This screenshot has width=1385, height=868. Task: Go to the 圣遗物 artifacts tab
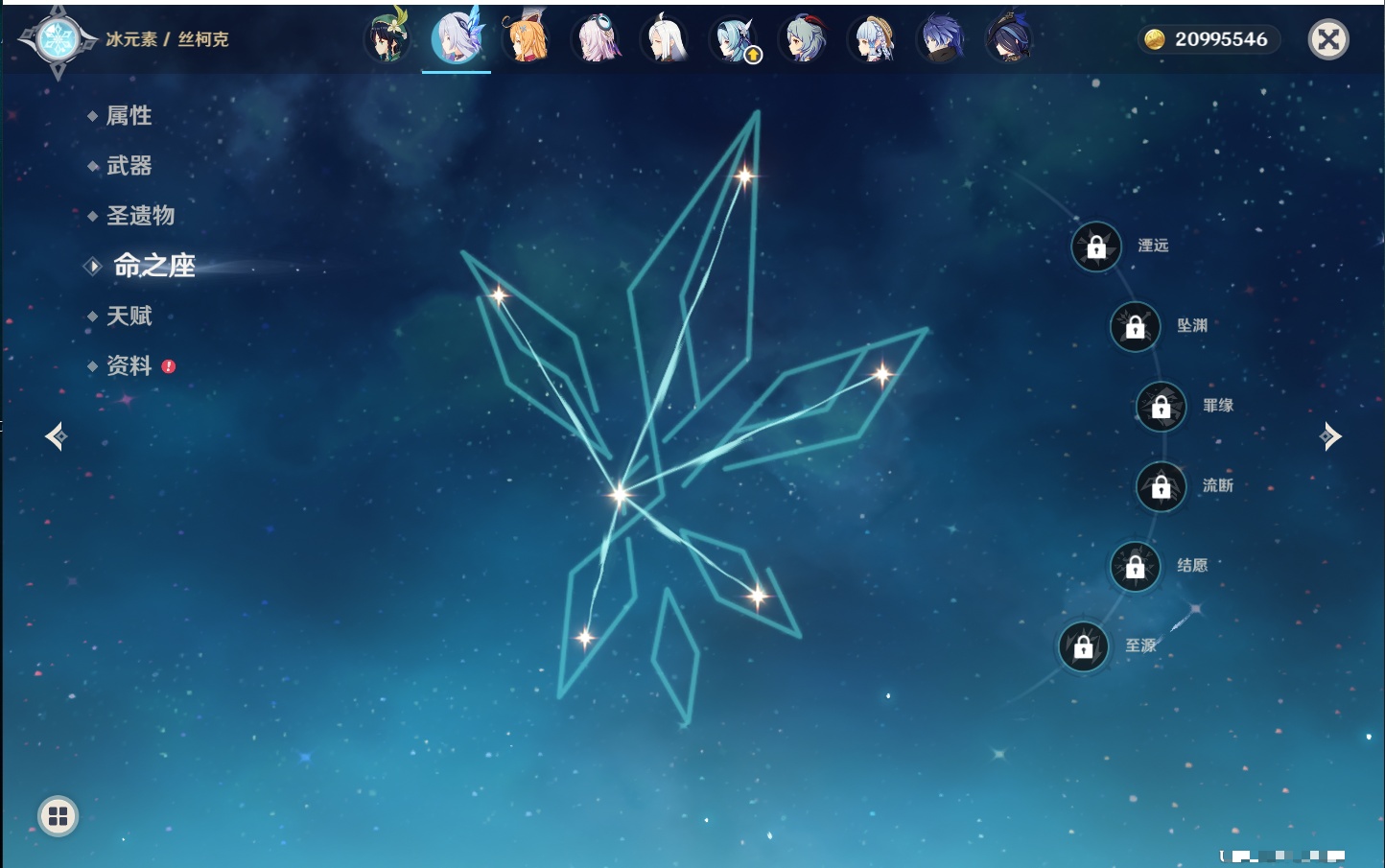pyautogui.click(x=140, y=216)
